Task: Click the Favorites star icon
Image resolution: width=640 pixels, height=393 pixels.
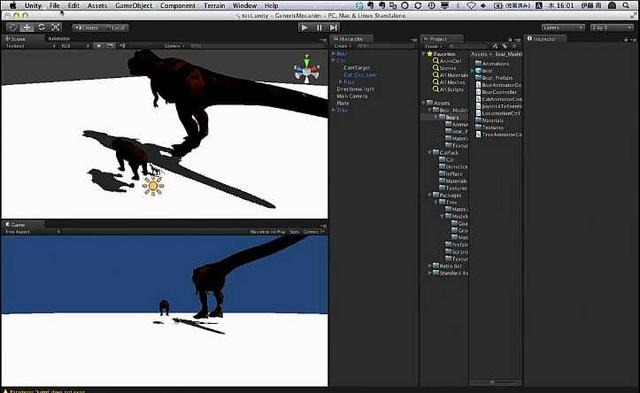Action: pyautogui.click(x=429, y=53)
